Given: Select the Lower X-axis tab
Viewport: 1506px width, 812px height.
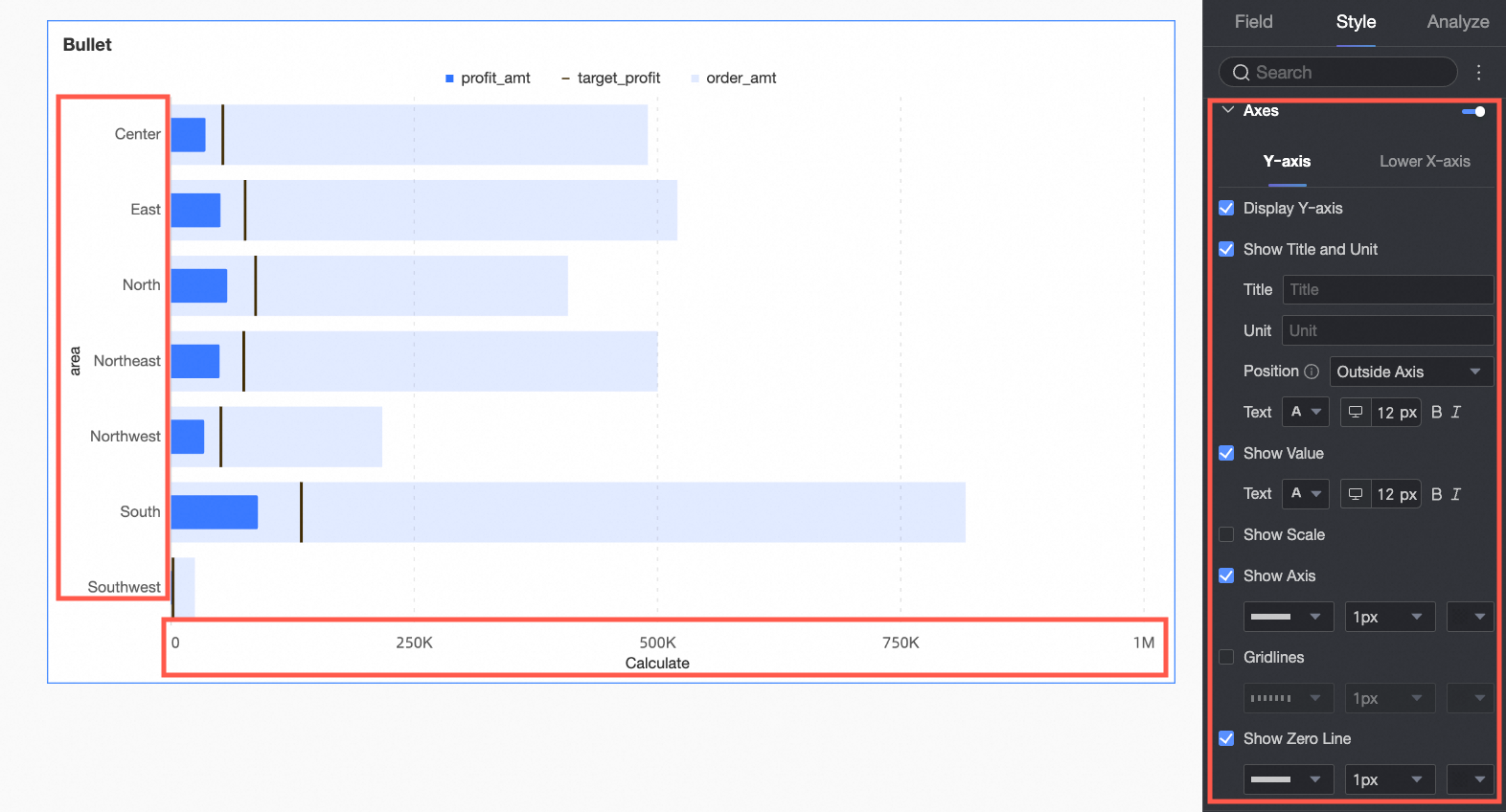Looking at the screenshot, I should pos(1425,162).
